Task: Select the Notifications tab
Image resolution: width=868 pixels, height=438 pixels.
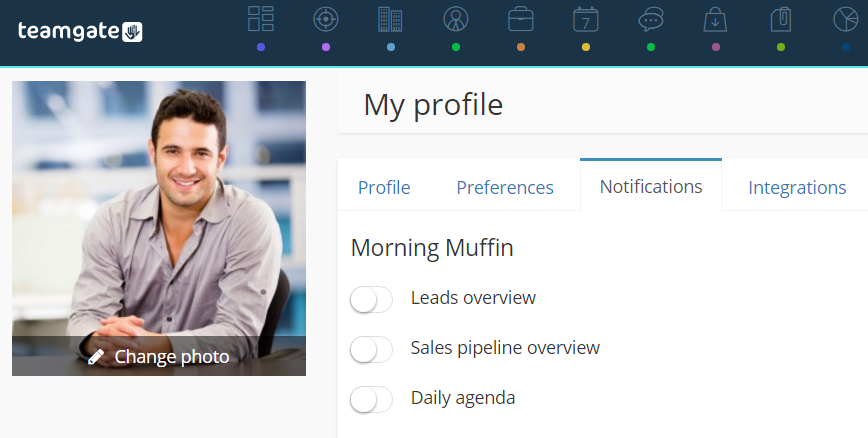Action: pyautogui.click(x=651, y=186)
